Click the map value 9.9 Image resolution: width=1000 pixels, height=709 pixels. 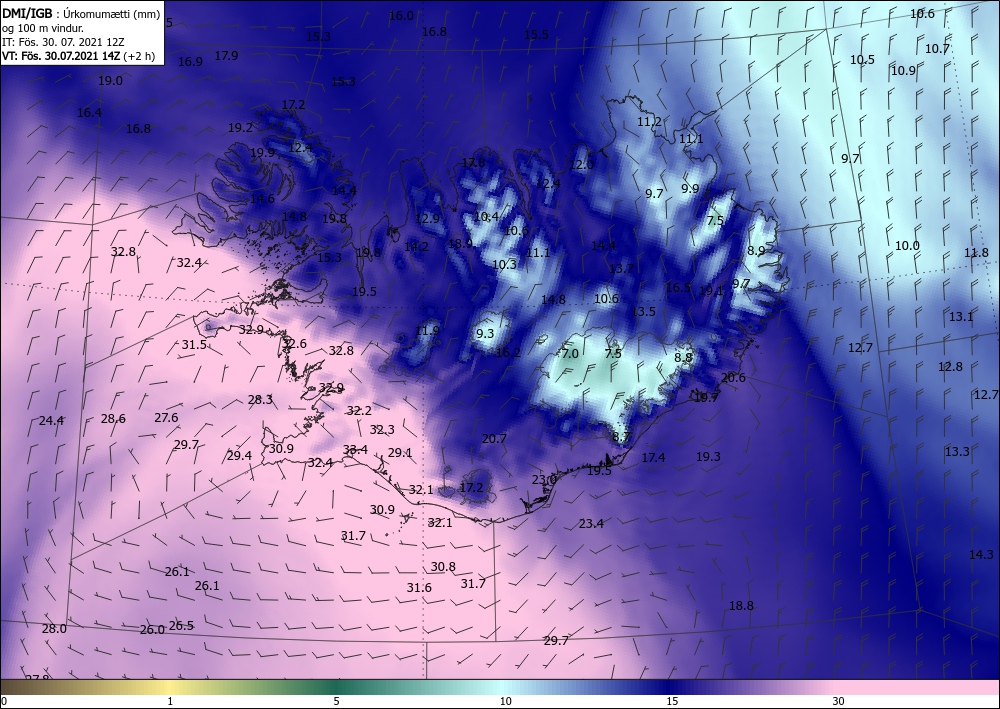[690, 189]
